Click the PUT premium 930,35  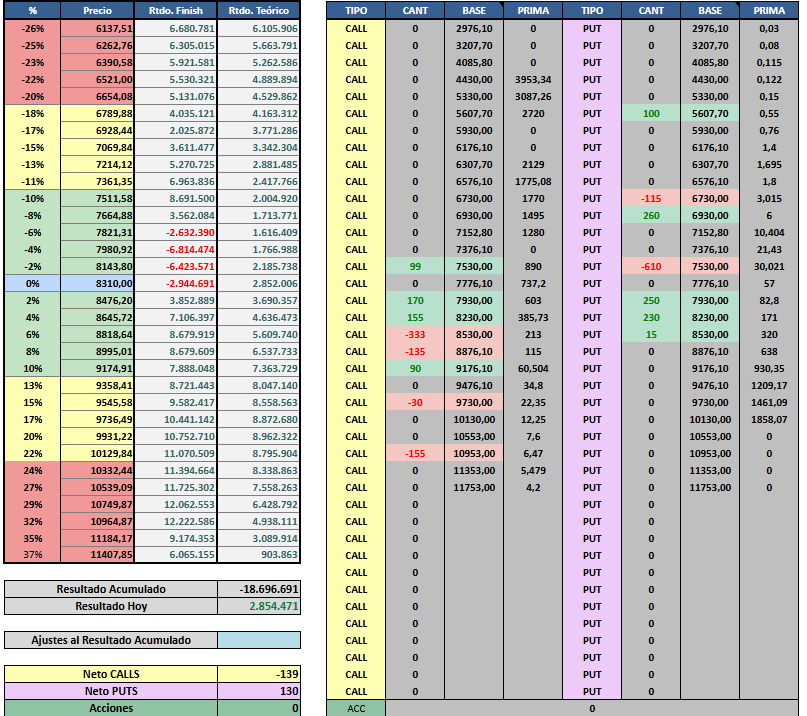[769, 369]
